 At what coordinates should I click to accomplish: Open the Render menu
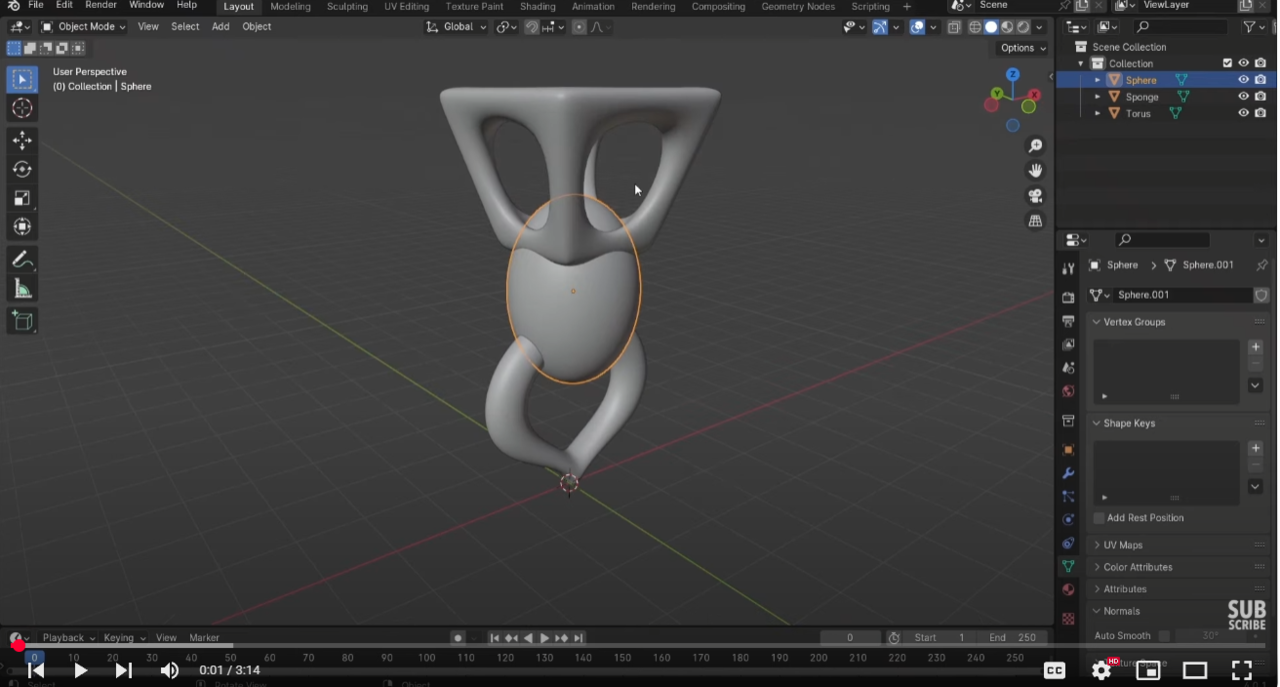101,6
